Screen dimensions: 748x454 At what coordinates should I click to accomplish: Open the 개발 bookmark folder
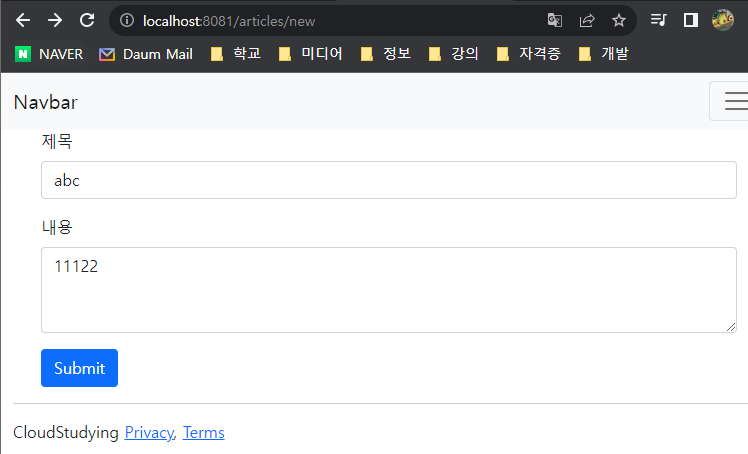click(603, 53)
